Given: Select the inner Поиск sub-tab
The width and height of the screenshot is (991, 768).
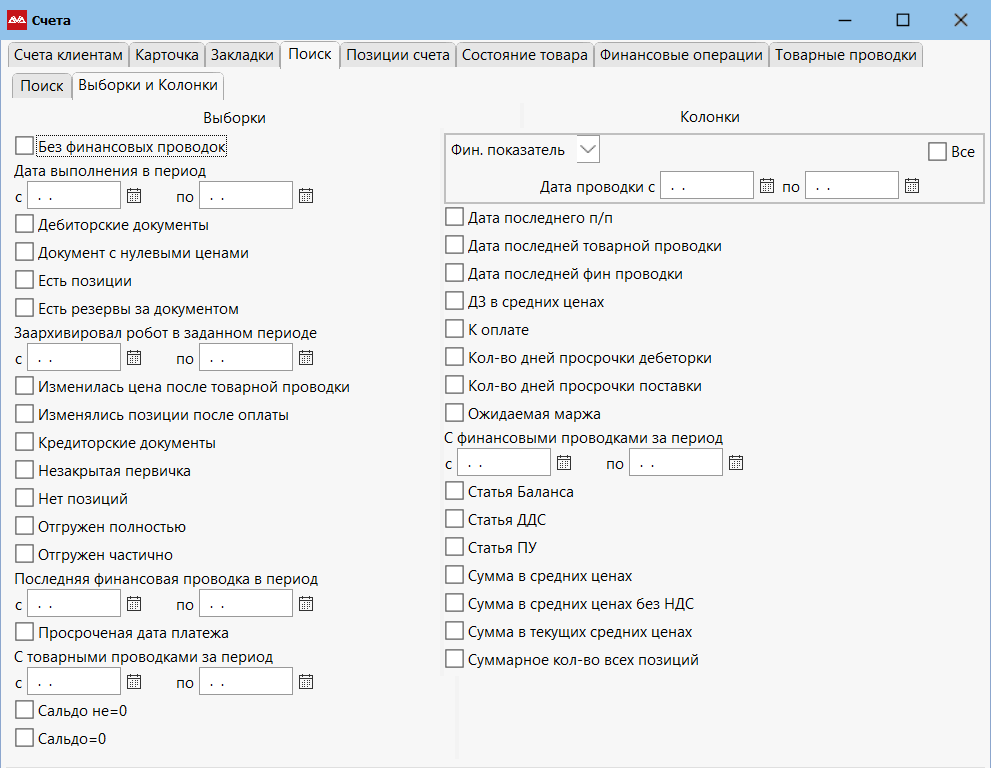Looking at the screenshot, I should (42, 86).
